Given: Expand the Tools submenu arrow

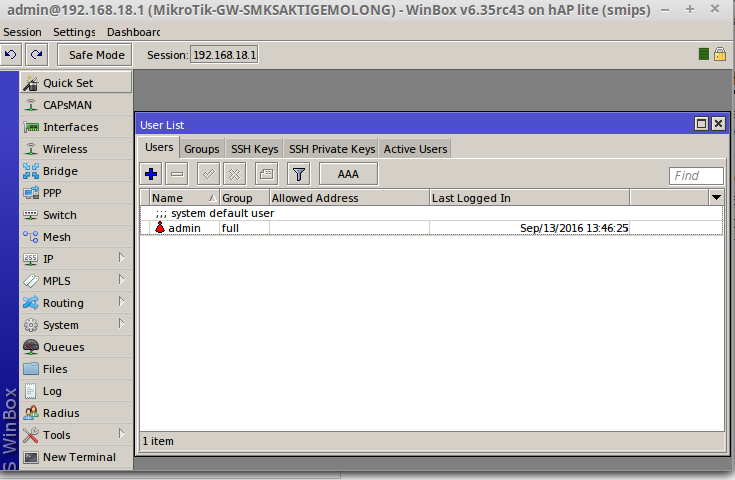Looking at the screenshot, I should point(121,434).
